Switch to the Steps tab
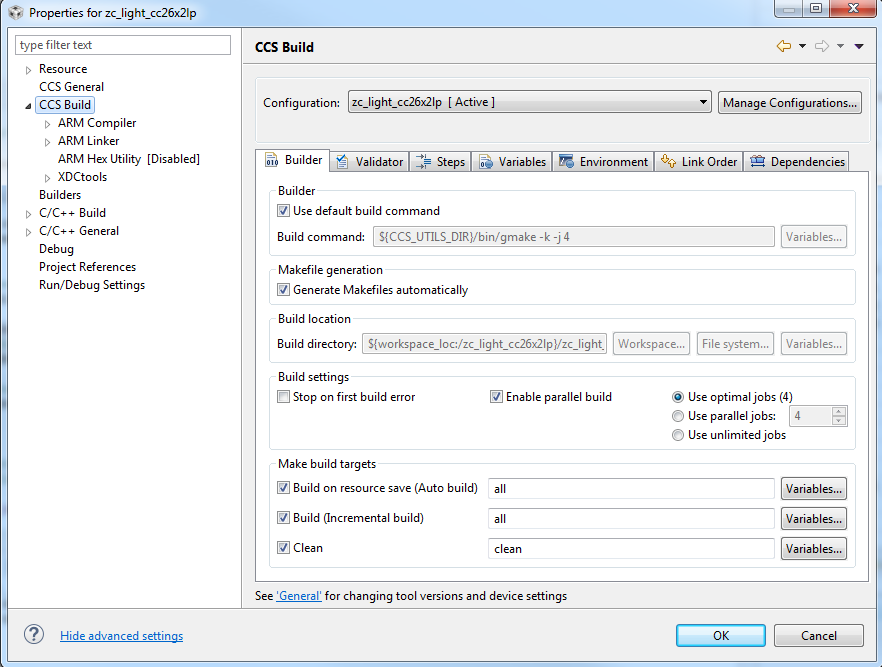 441,162
